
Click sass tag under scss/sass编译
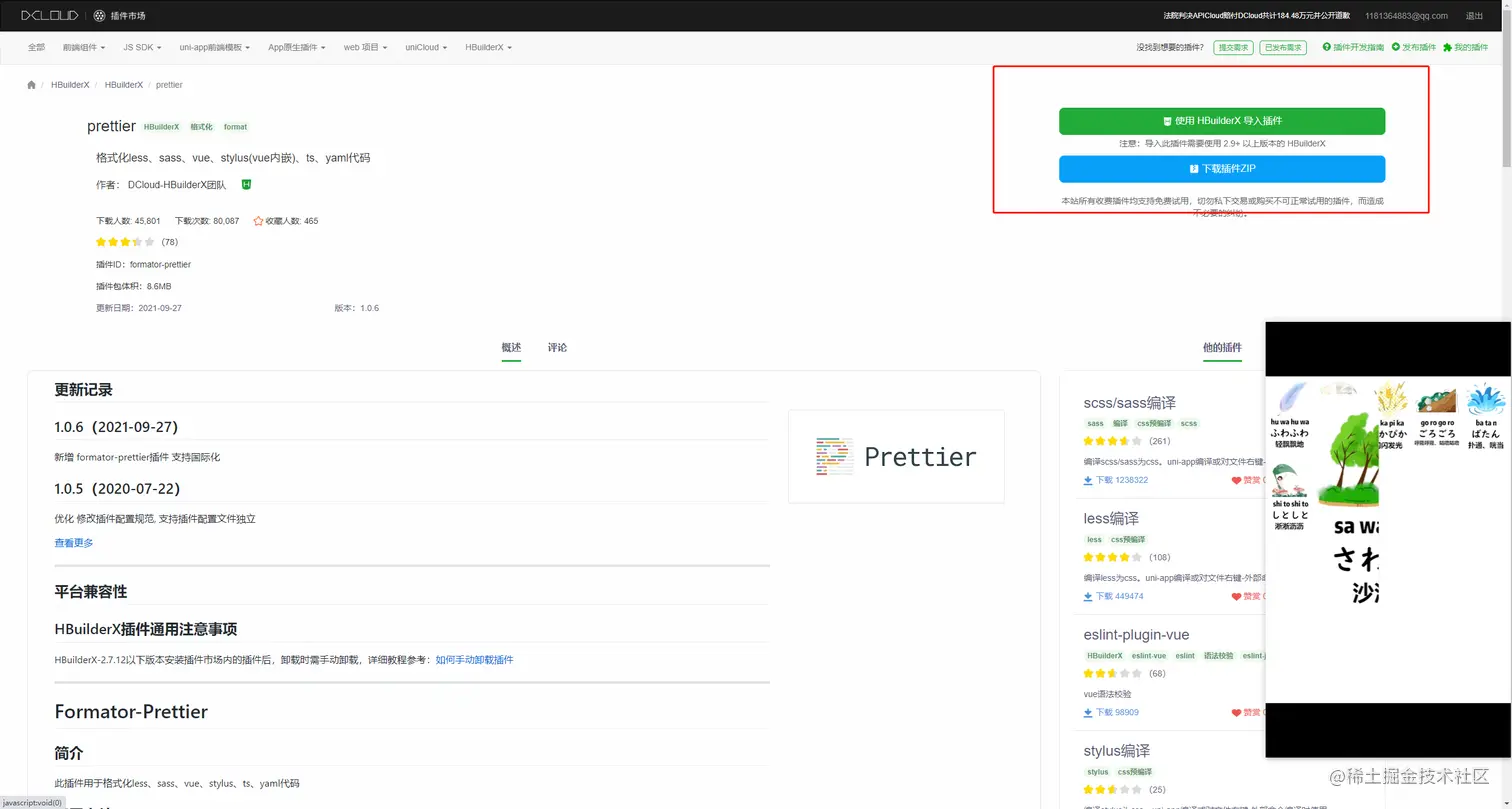[1095, 424]
